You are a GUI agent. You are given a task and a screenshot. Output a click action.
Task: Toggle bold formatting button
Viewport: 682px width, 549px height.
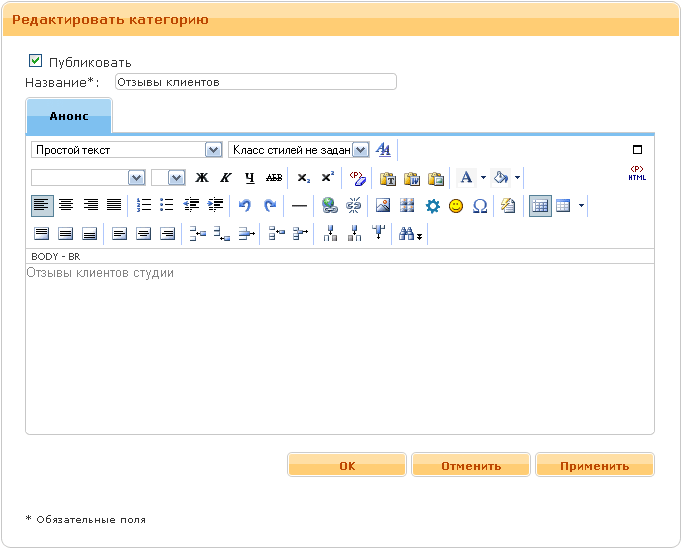[202, 178]
